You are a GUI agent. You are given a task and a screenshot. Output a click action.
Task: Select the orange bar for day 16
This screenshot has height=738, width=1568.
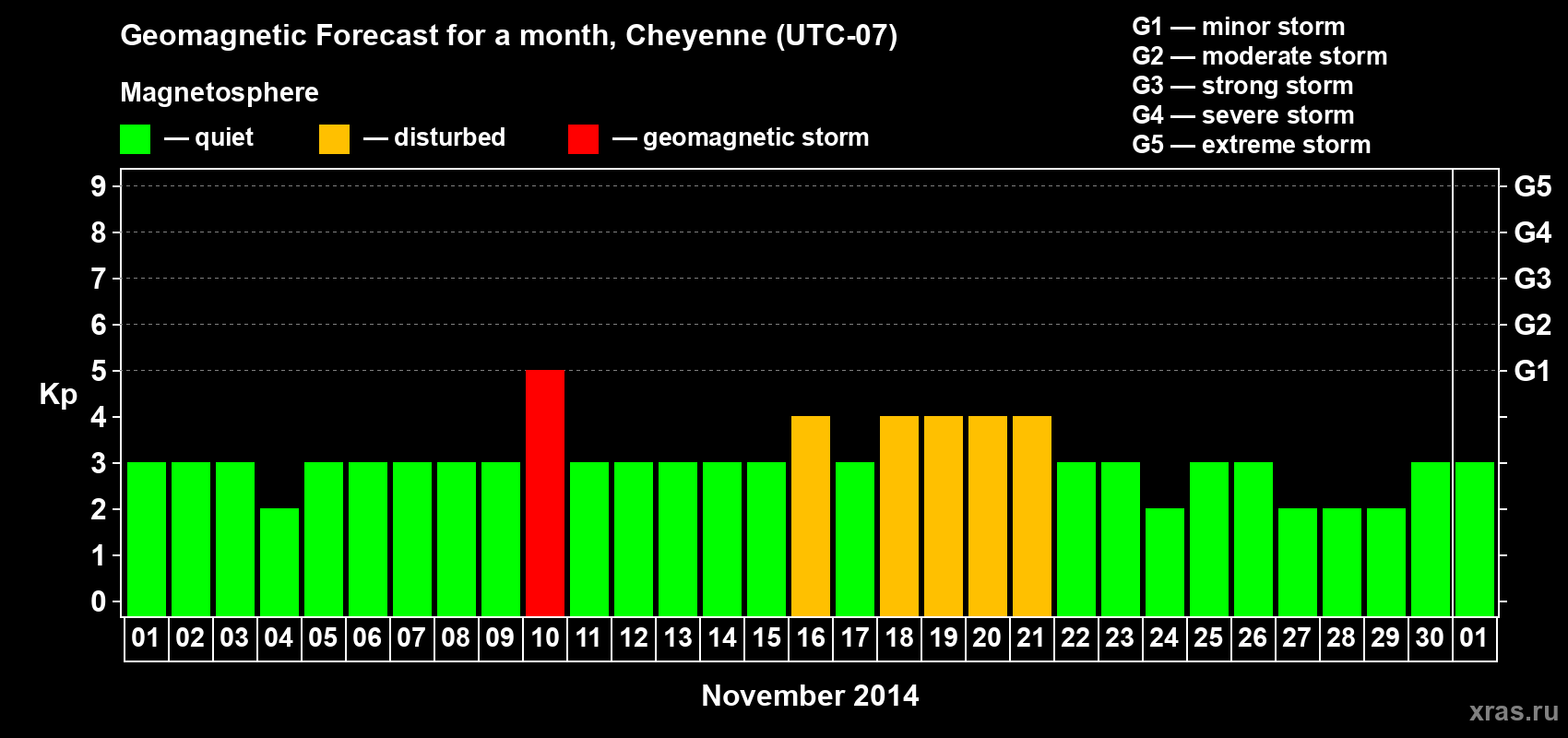811,516
